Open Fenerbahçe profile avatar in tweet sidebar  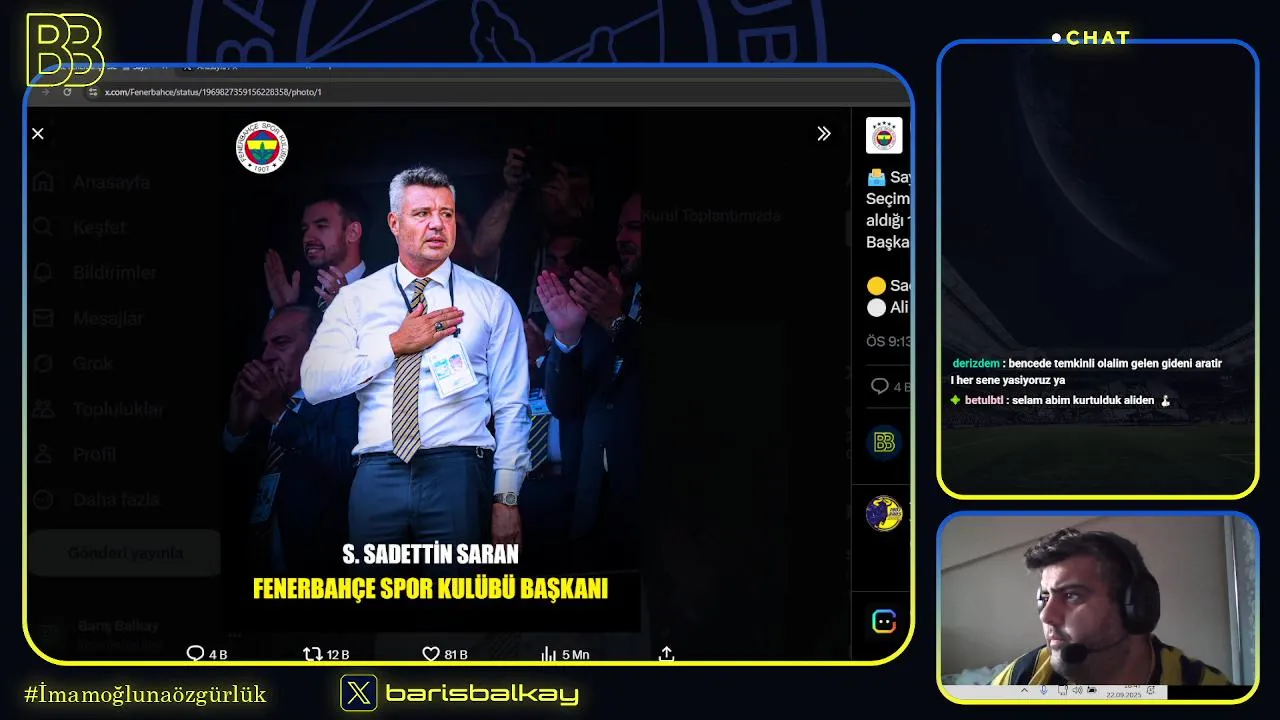tap(884, 135)
